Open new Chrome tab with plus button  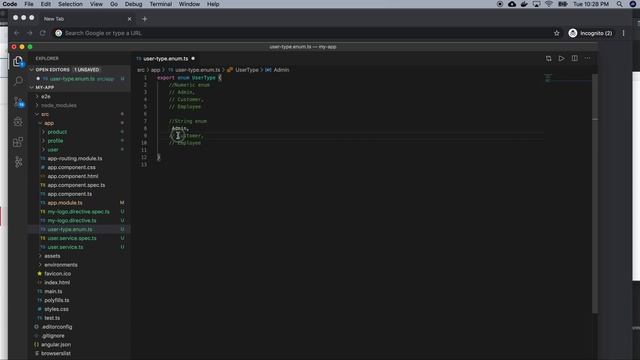144,19
